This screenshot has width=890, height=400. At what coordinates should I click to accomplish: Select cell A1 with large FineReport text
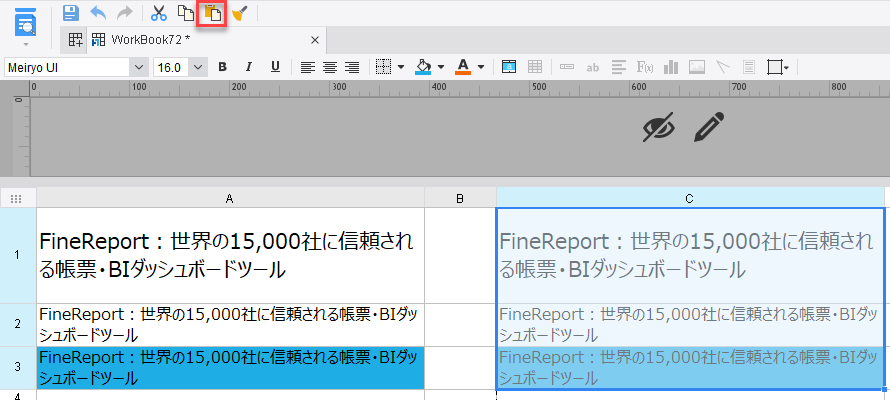[x=230, y=255]
